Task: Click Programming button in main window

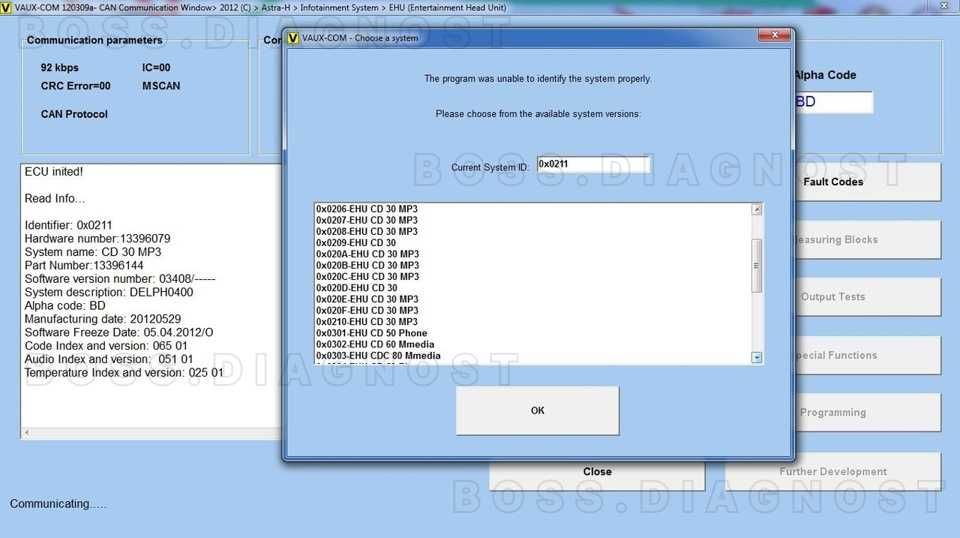Action: click(x=868, y=413)
